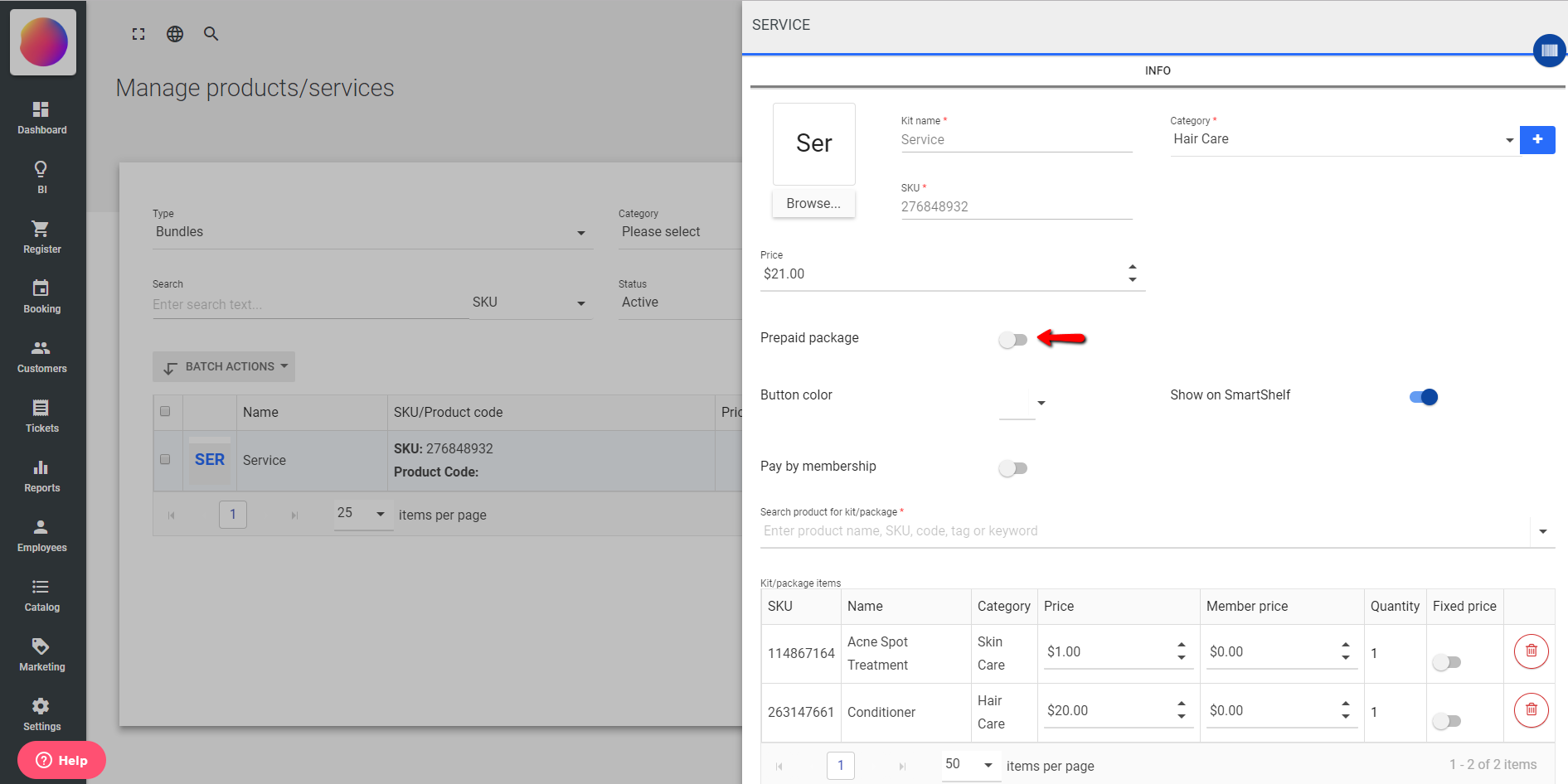The height and width of the screenshot is (784, 1568).
Task: Toggle the Prepaid package switch
Action: coord(1012,339)
